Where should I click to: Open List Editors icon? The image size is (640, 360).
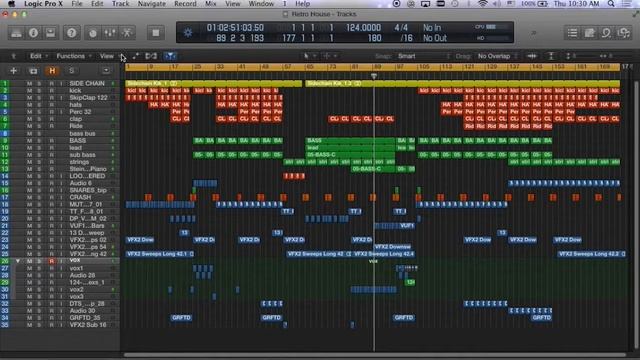[572, 33]
